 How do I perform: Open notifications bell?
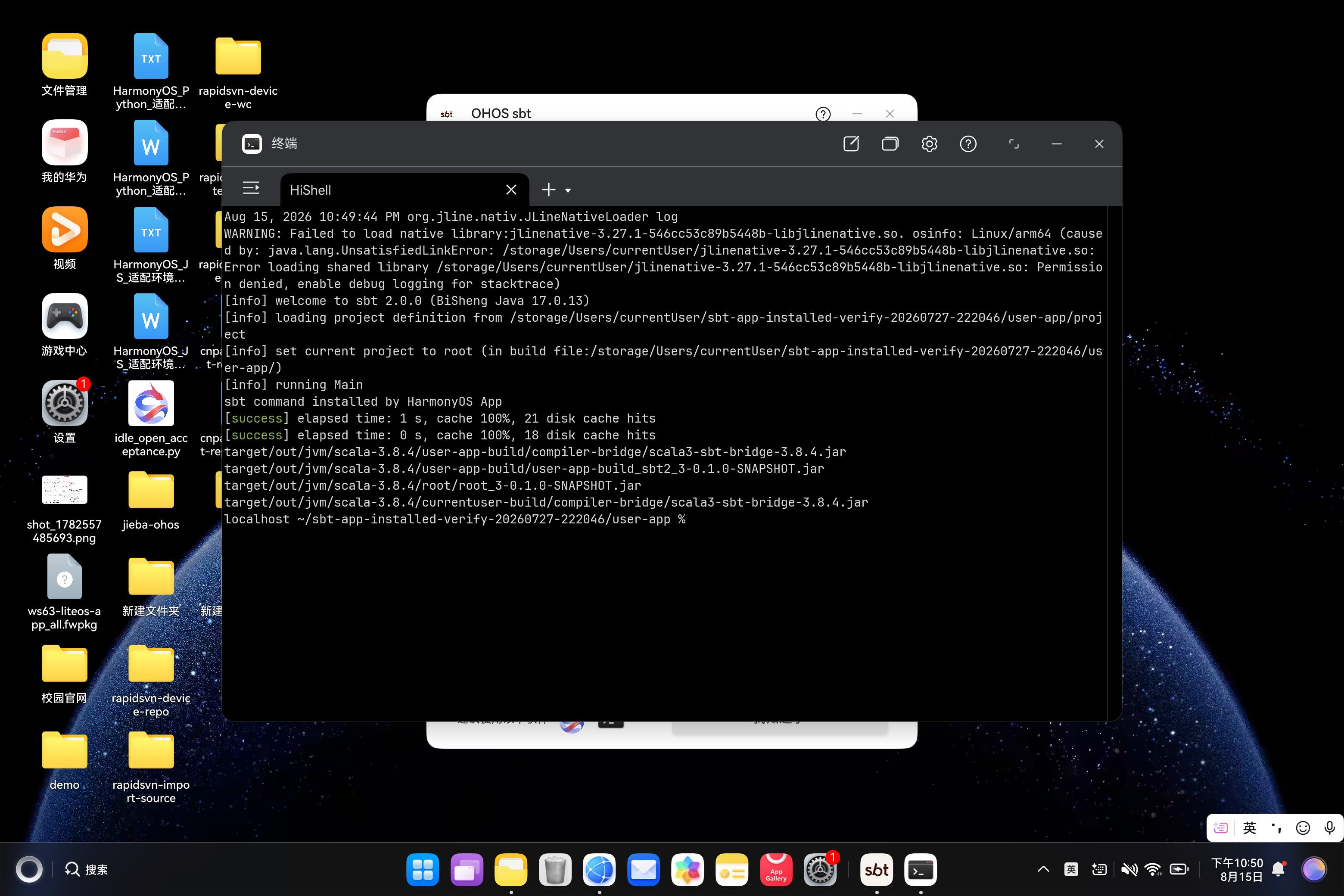click(x=1279, y=869)
